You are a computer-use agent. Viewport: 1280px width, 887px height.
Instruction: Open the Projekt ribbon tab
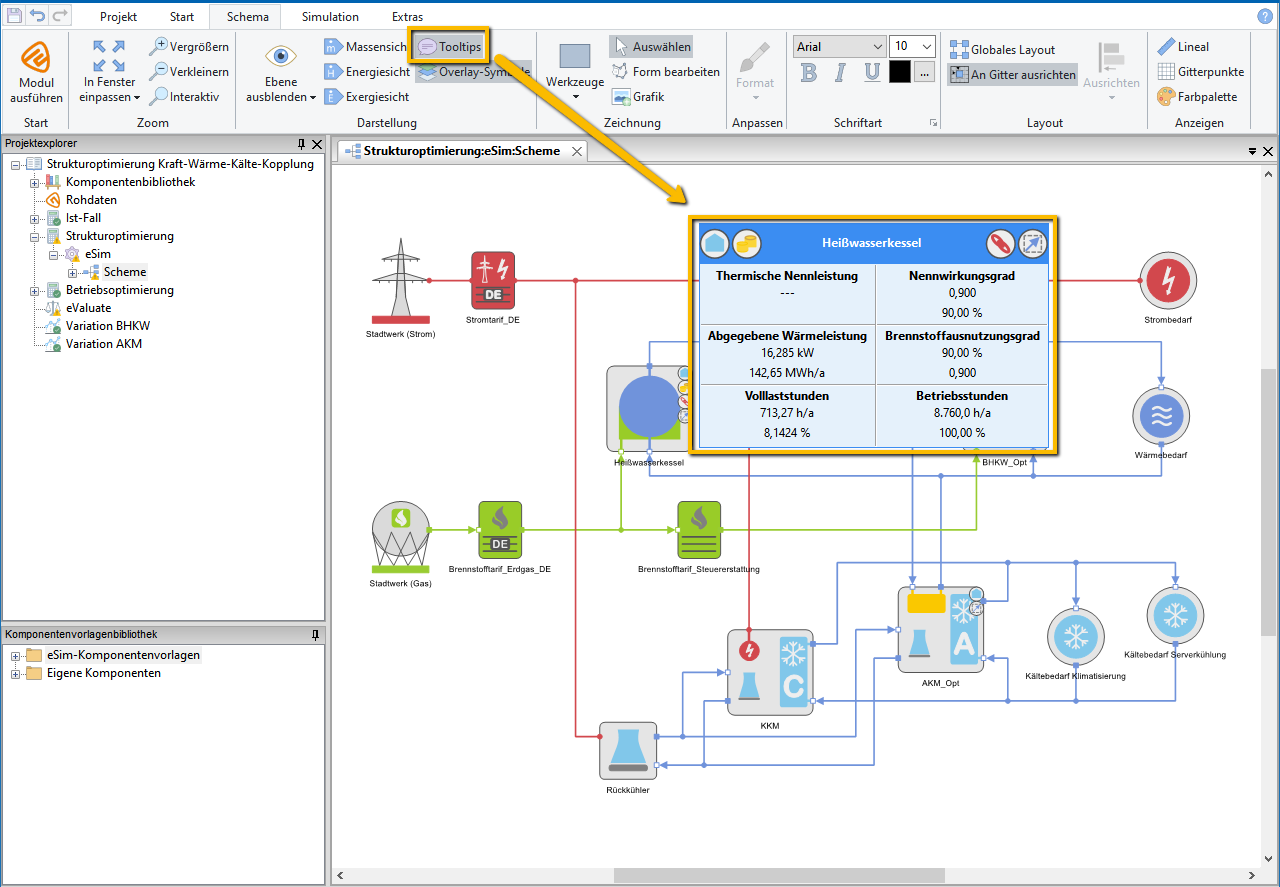point(119,17)
